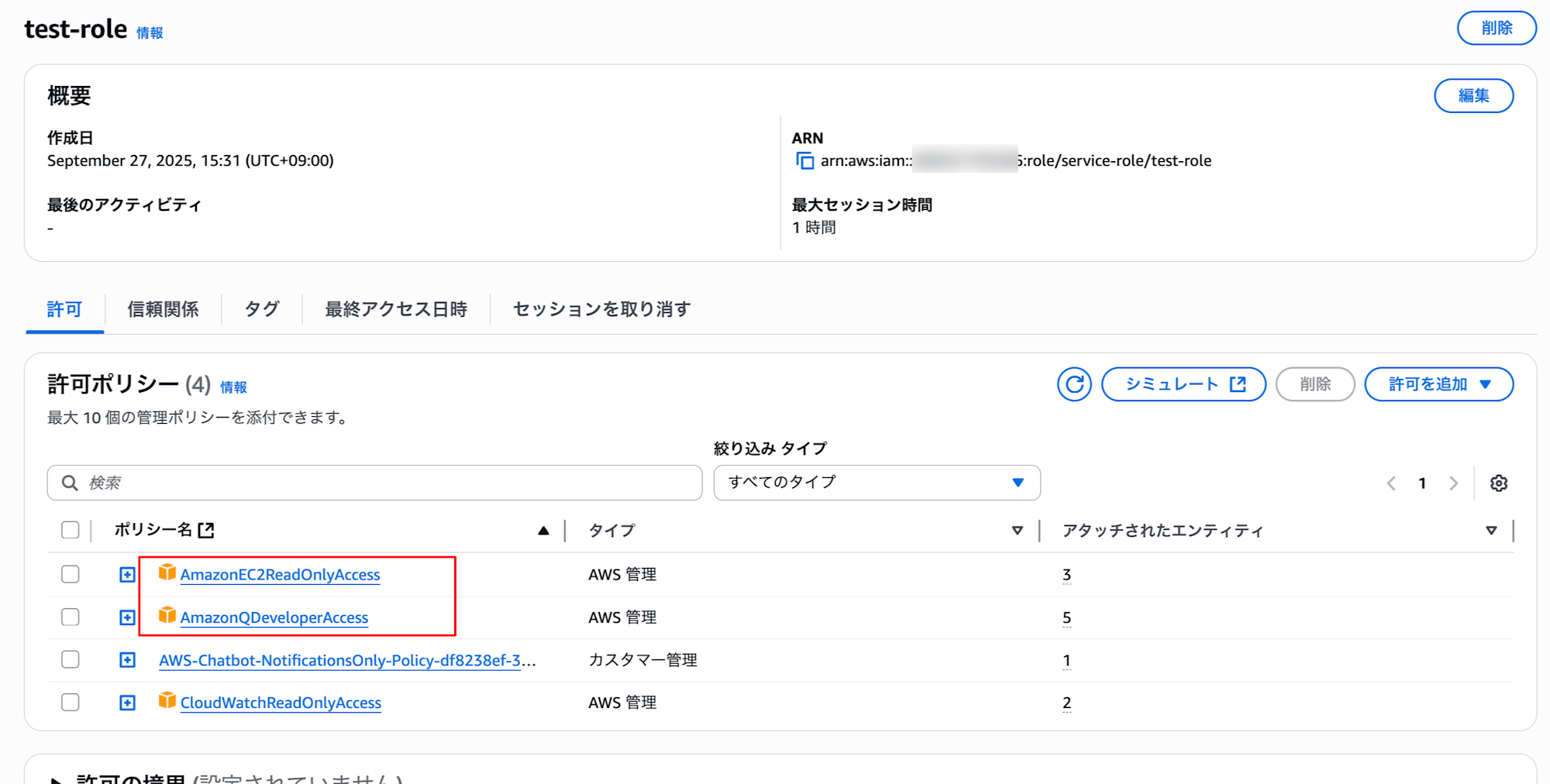Select all policies checkbox in header
The image size is (1550, 784).
tap(71, 530)
